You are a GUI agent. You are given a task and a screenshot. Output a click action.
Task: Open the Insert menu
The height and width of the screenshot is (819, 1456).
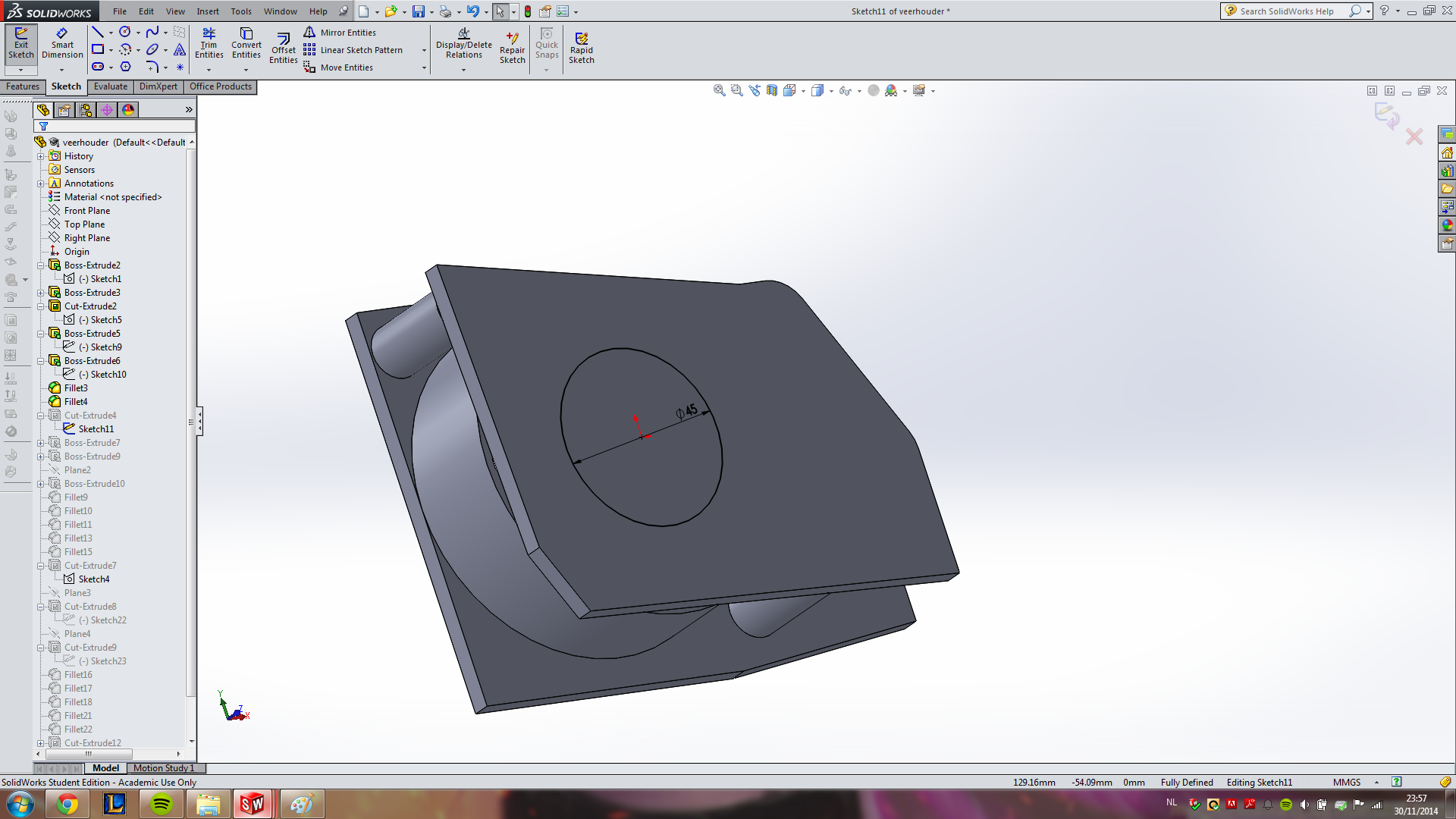pyautogui.click(x=208, y=11)
